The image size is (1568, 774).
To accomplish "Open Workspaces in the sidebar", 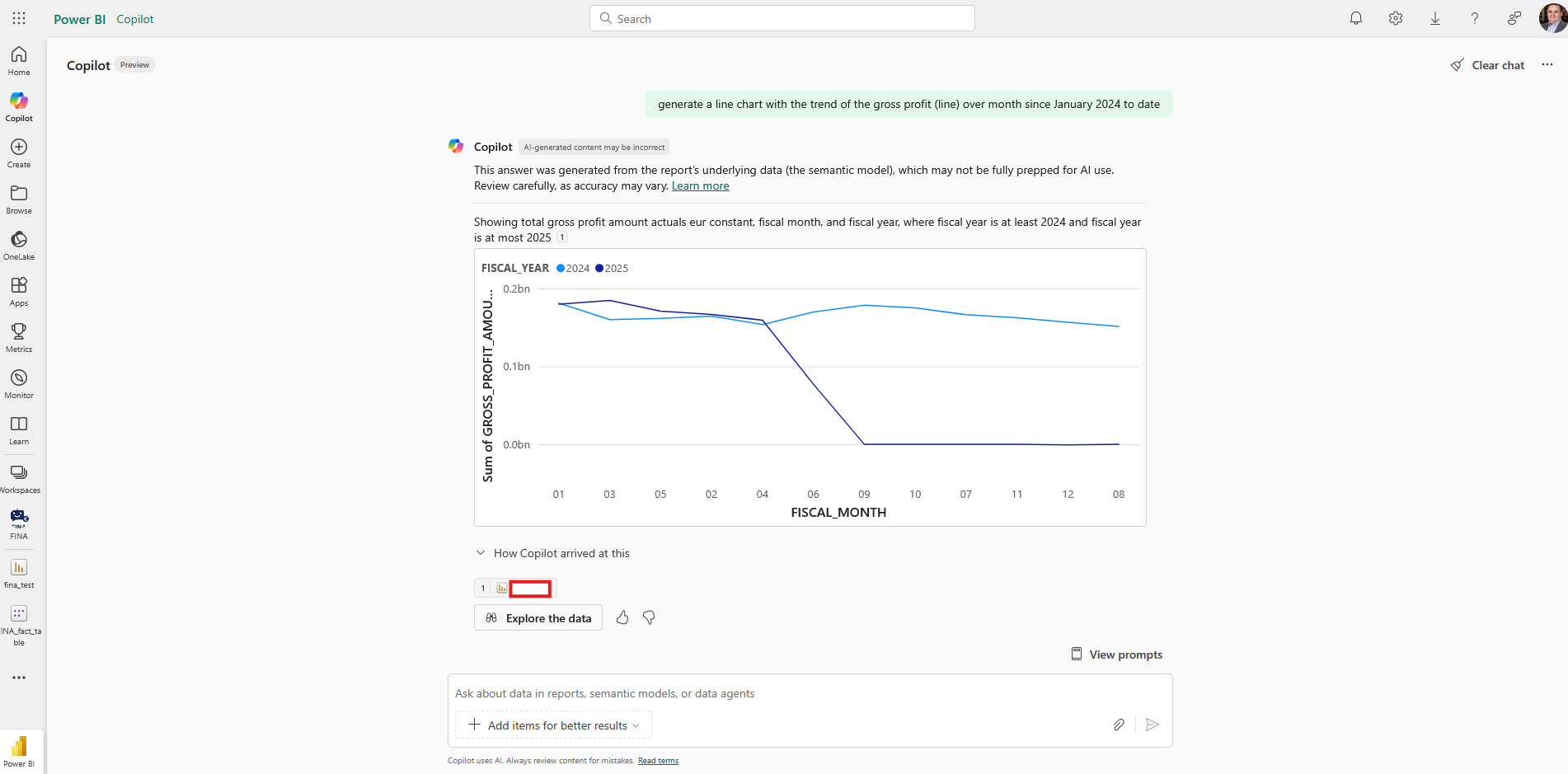I will 19,479.
